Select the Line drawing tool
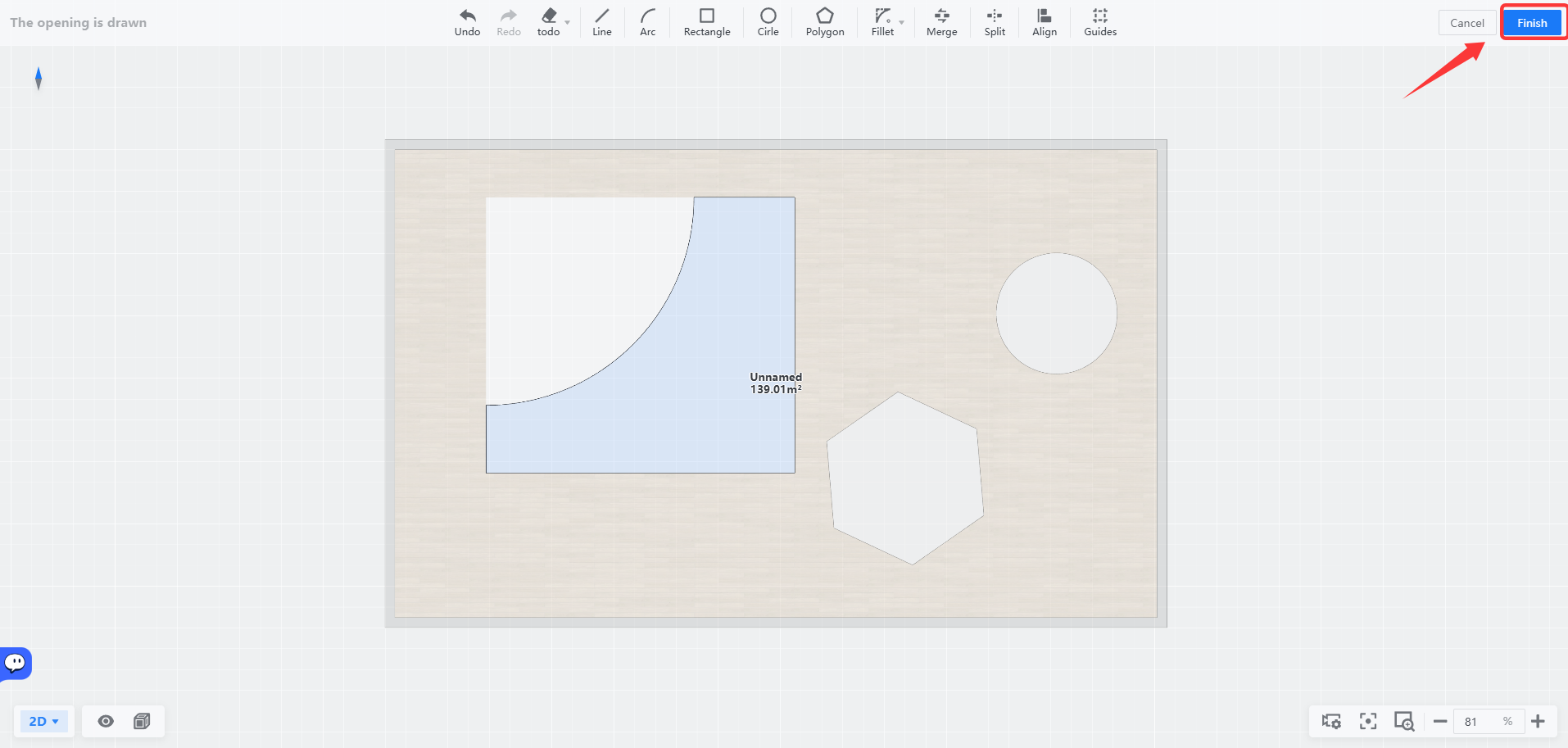1568x748 pixels. coord(602,22)
